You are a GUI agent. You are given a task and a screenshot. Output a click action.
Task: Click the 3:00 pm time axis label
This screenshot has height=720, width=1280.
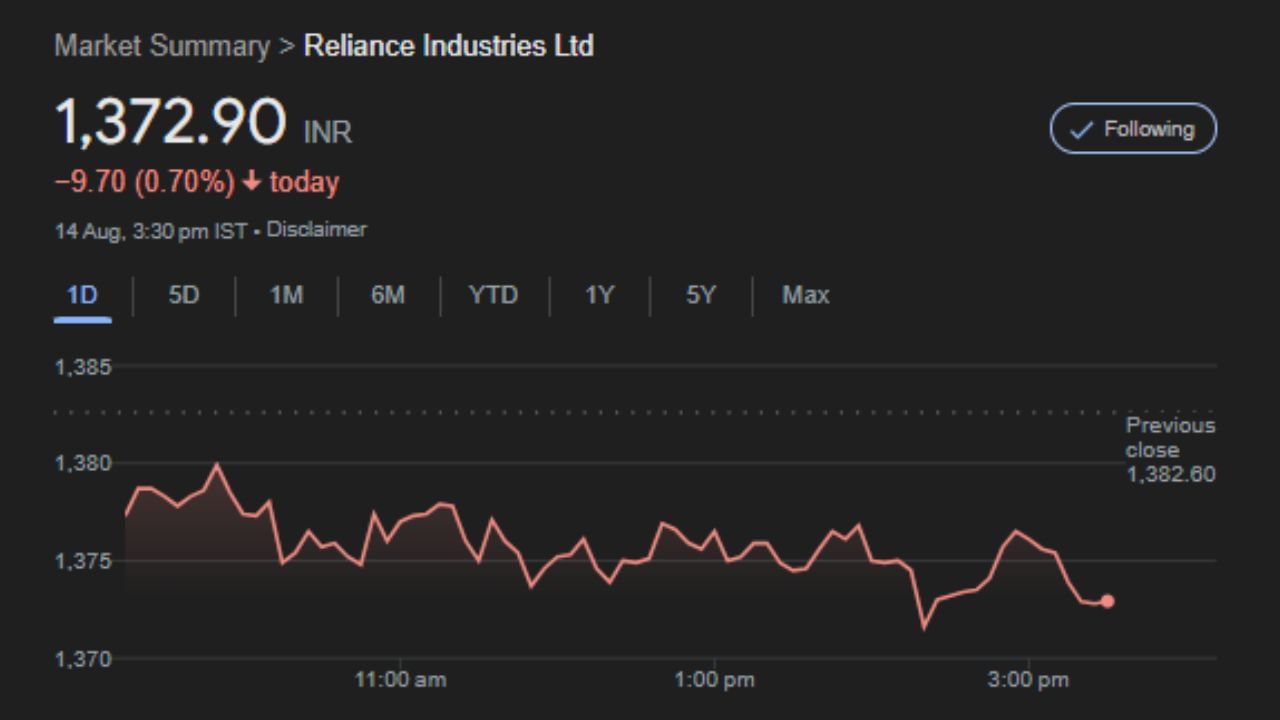coord(1028,681)
